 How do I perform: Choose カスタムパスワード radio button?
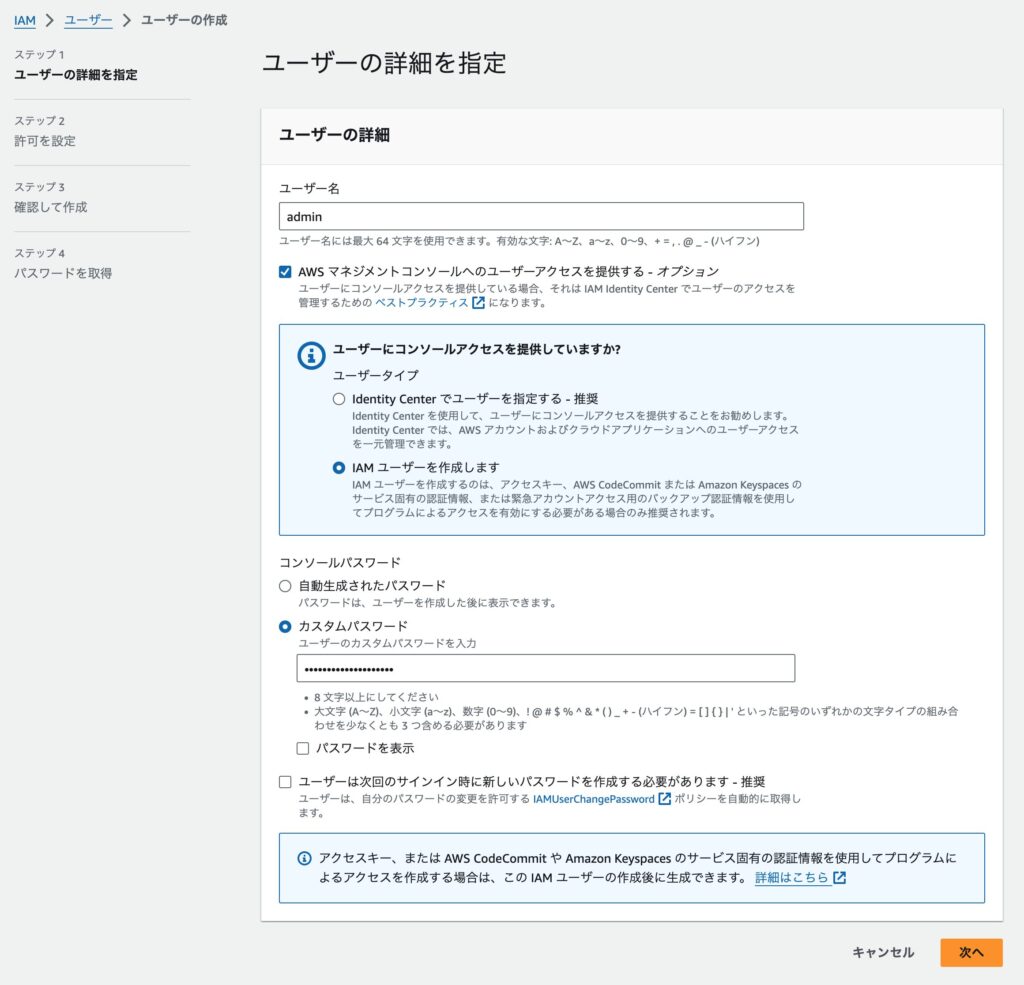[x=285, y=626]
